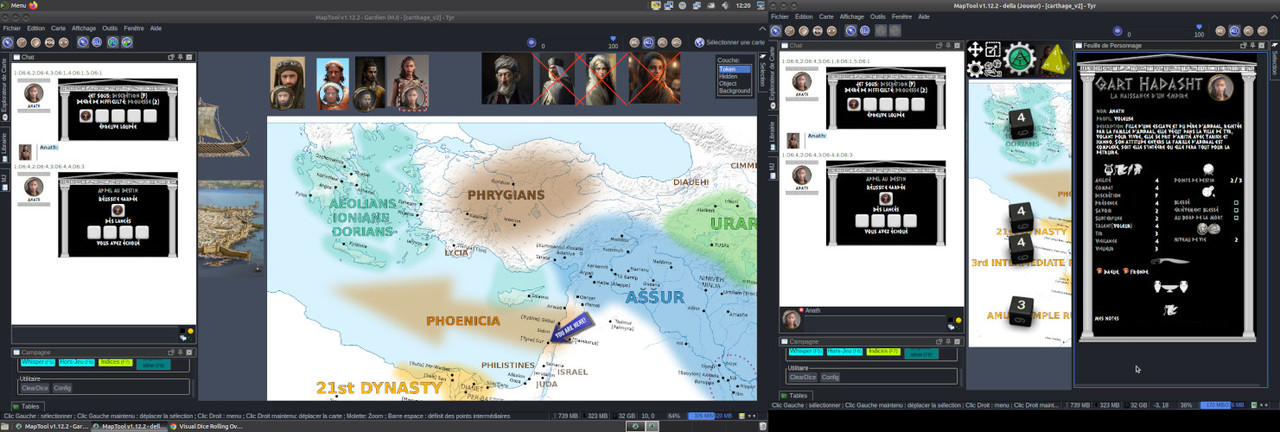1280x432 pixels.
Task: Select the Object layer
Action: click(x=734, y=83)
